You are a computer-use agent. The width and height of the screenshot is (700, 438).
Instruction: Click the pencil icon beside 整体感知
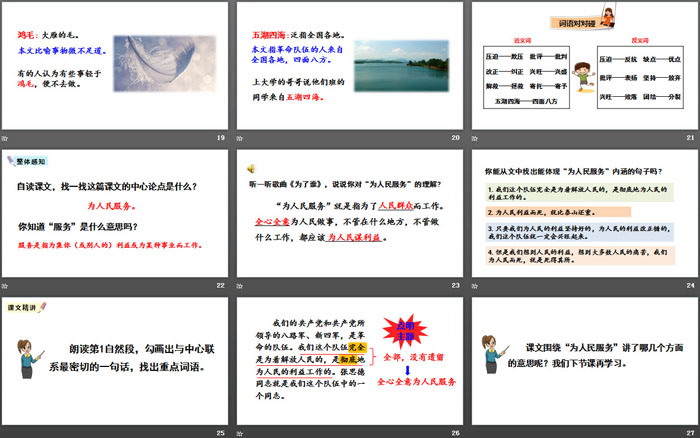(x=10, y=160)
